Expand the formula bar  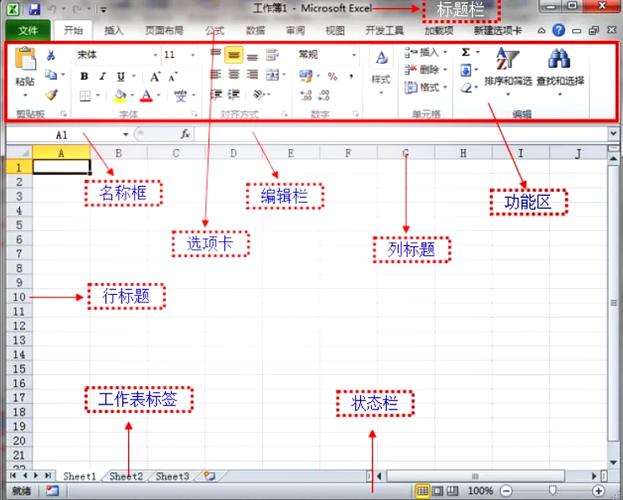613,134
